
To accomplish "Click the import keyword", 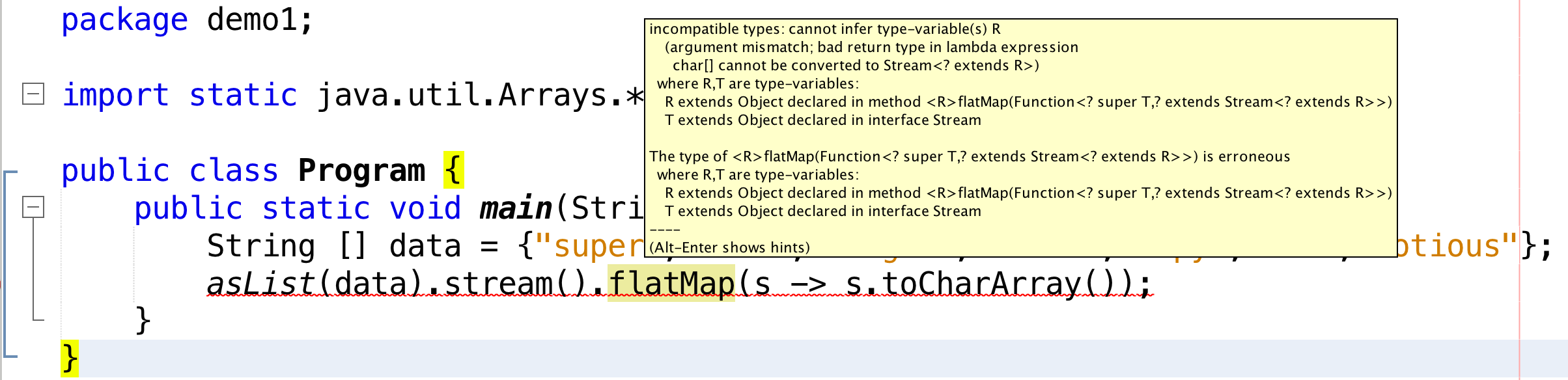I will point(115,95).
